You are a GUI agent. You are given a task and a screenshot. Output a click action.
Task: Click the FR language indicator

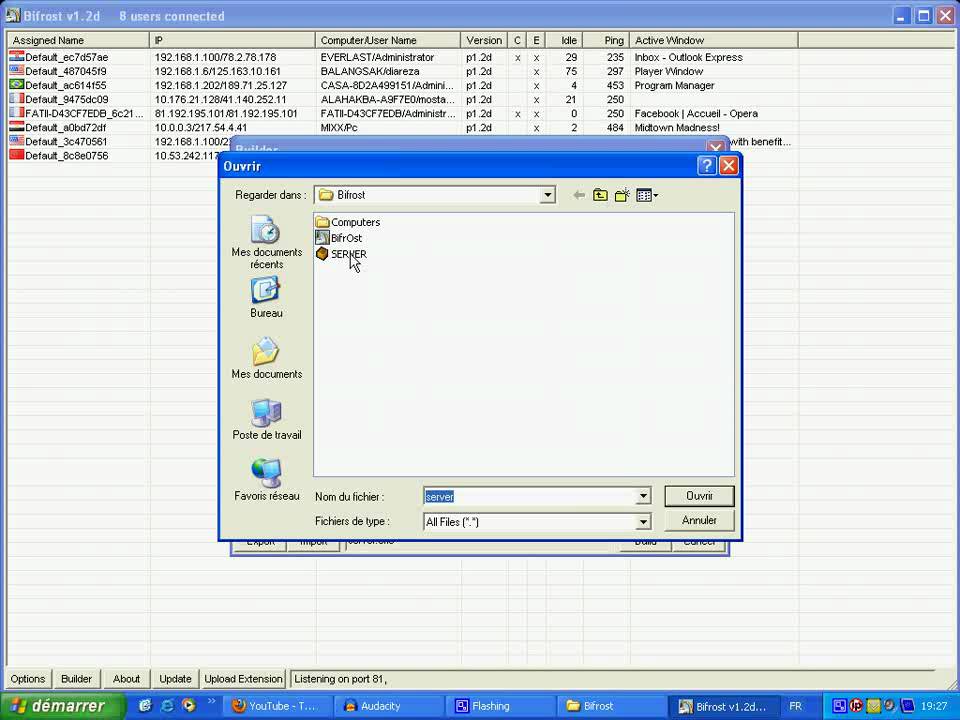tap(795, 706)
